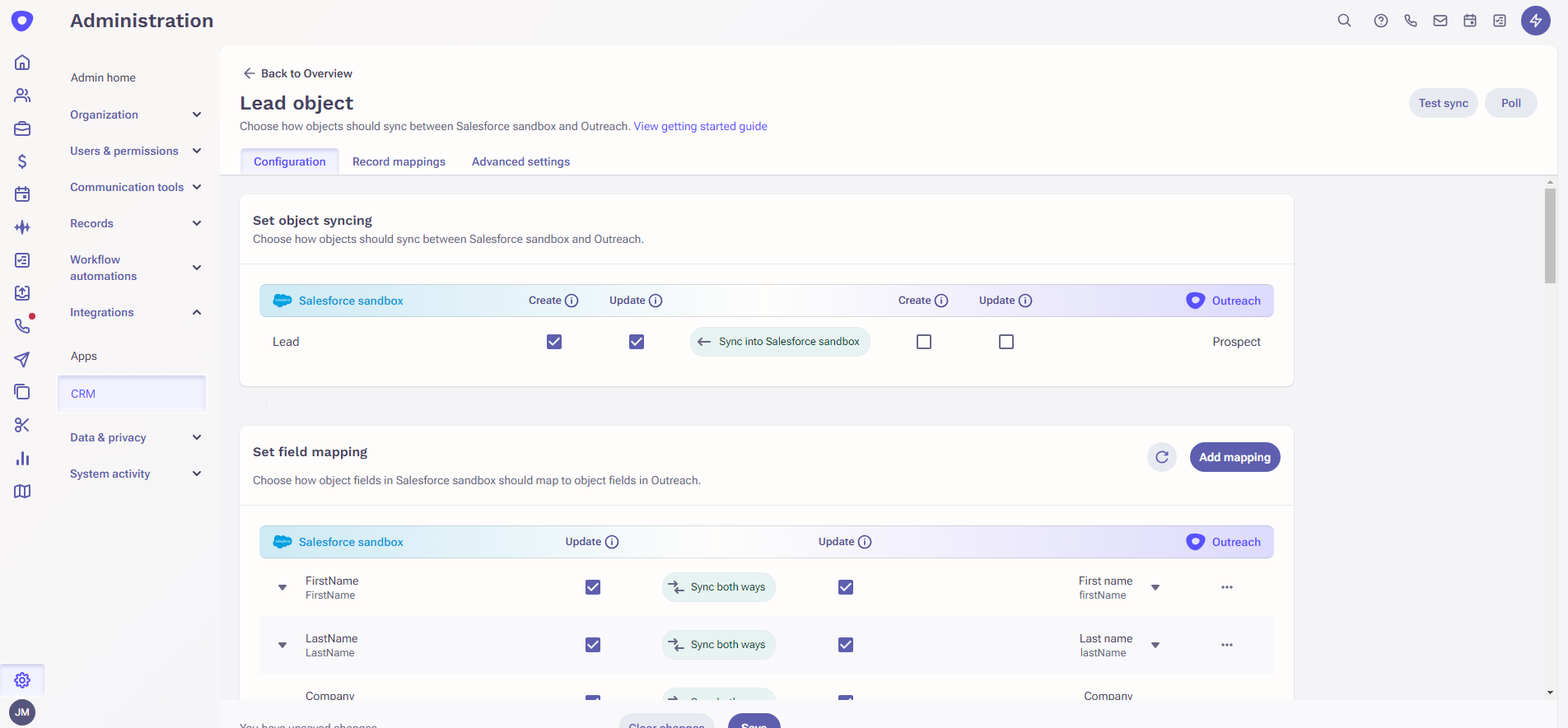Toggle FirstName Salesforce Update checkbox
1568x728 pixels.
(x=593, y=587)
